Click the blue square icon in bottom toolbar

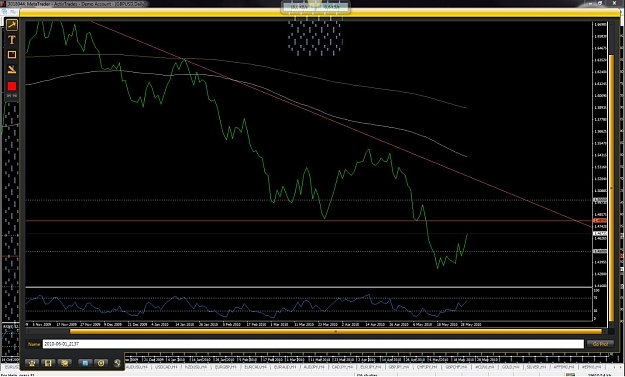[85, 363]
